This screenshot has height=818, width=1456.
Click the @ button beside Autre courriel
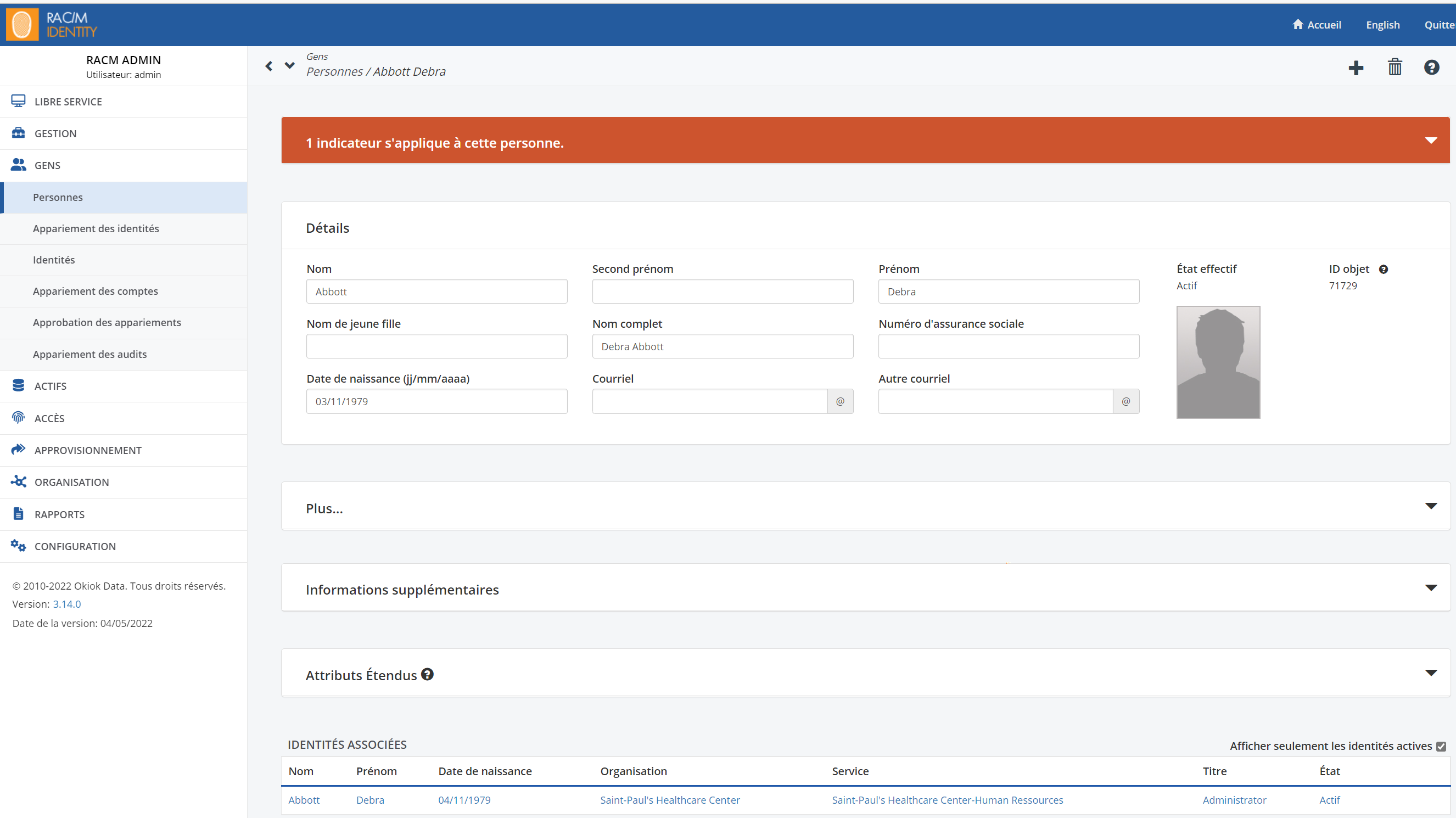coord(1126,401)
